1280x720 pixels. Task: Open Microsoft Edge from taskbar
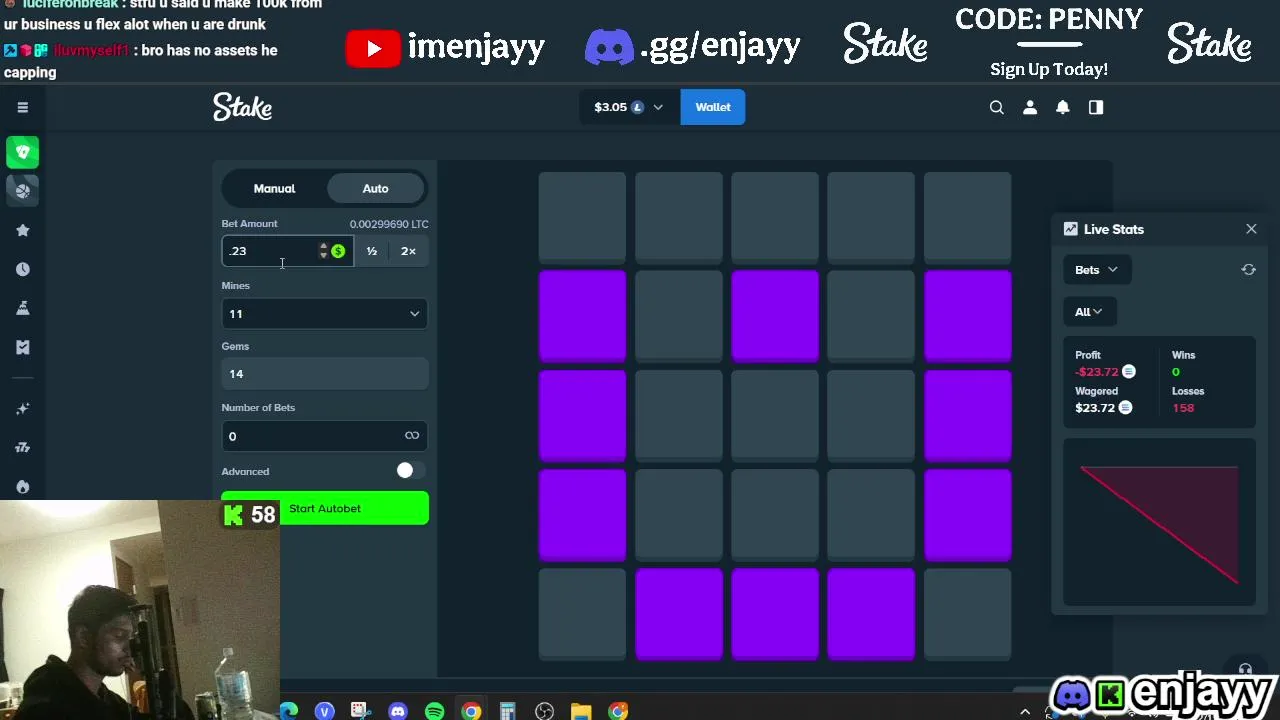click(288, 711)
